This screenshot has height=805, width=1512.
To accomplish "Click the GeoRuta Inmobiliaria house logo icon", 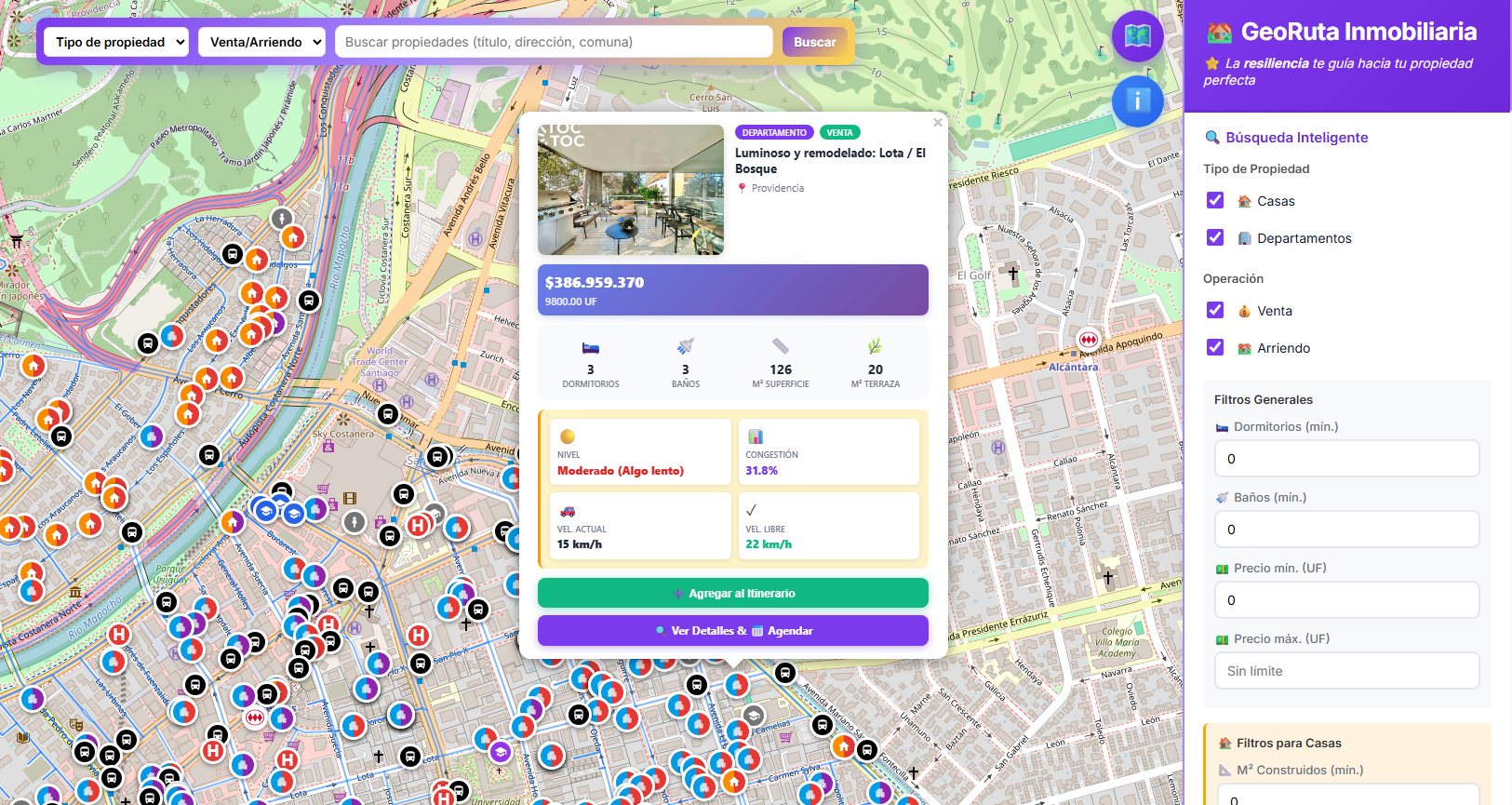I will tap(1219, 33).
